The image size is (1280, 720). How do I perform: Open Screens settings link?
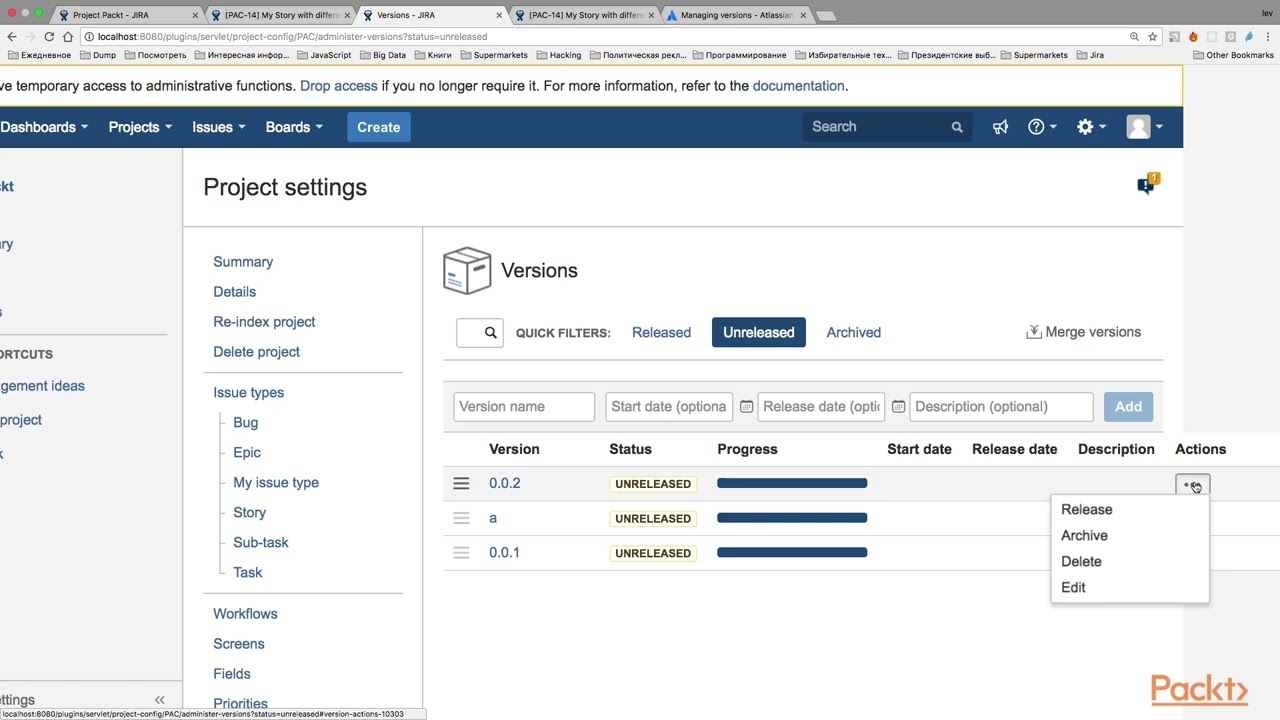coord(239,644)
